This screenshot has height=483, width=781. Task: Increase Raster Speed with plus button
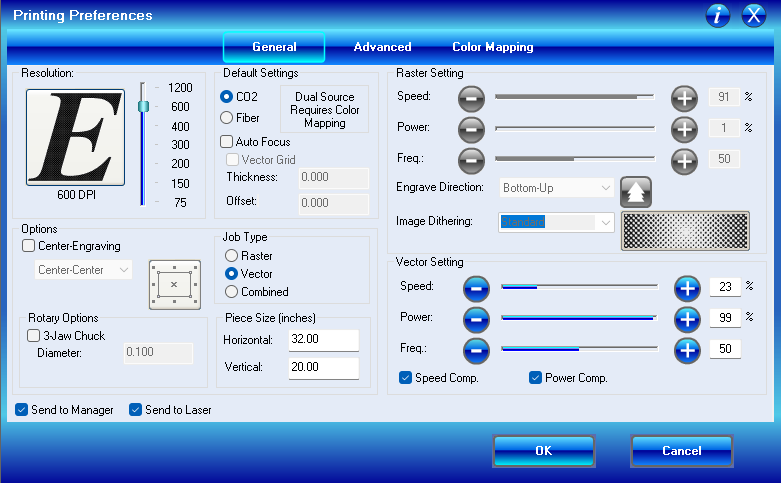pos(684,99)
